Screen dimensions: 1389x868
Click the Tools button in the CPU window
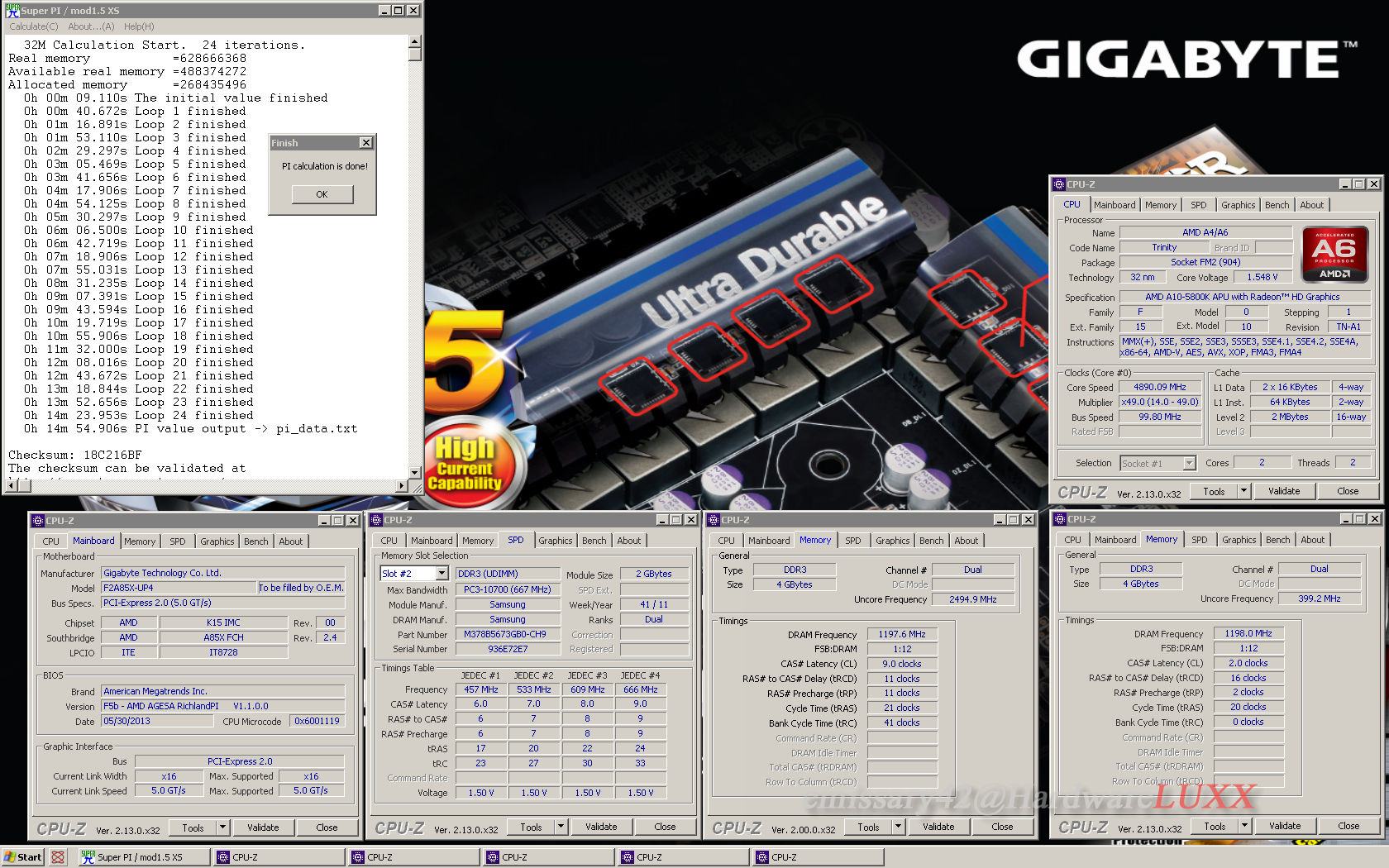tap(1214, 491)
